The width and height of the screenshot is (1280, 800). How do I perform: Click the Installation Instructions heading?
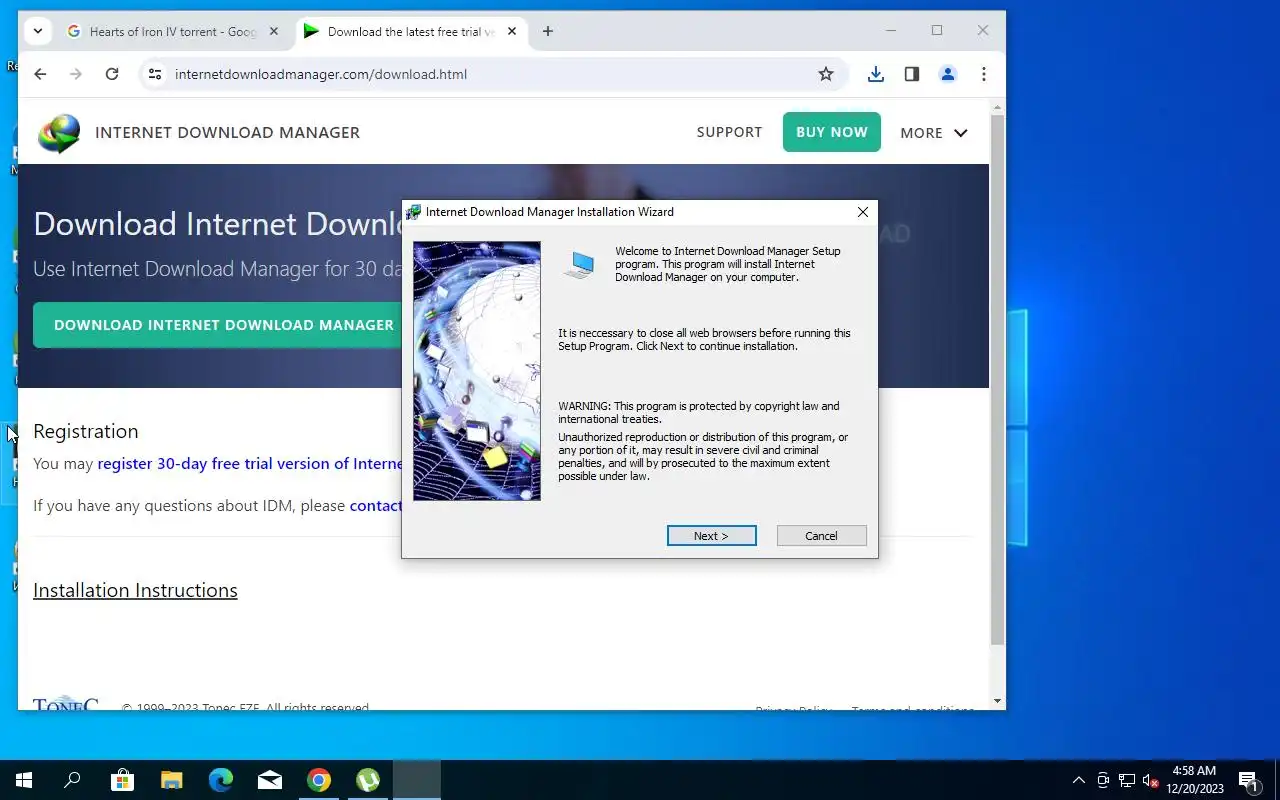tap(135, 590)
